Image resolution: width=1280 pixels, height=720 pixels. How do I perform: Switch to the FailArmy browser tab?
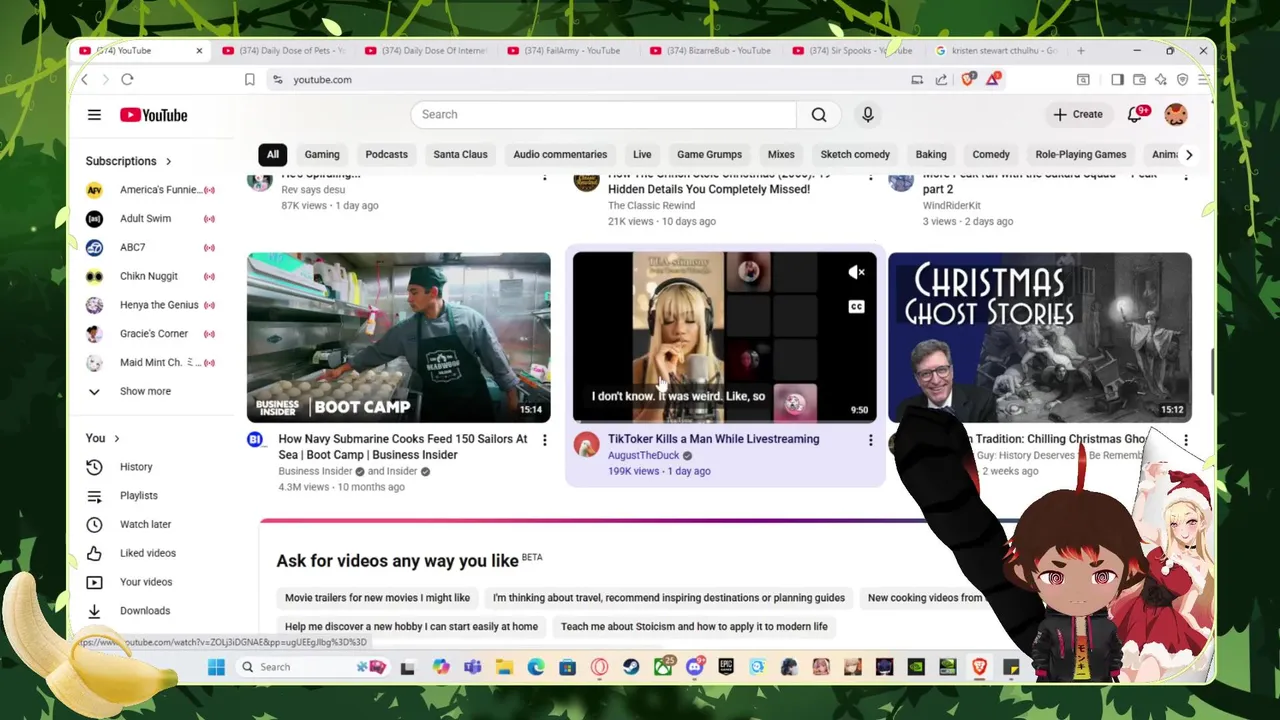coord(570,51)
